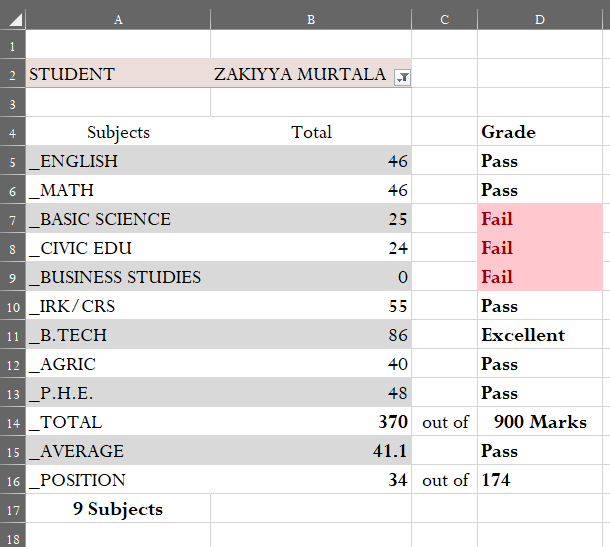The width and height of the screenshot is (610, 547).
Task: Select column C header
Action: coord(444,19)
